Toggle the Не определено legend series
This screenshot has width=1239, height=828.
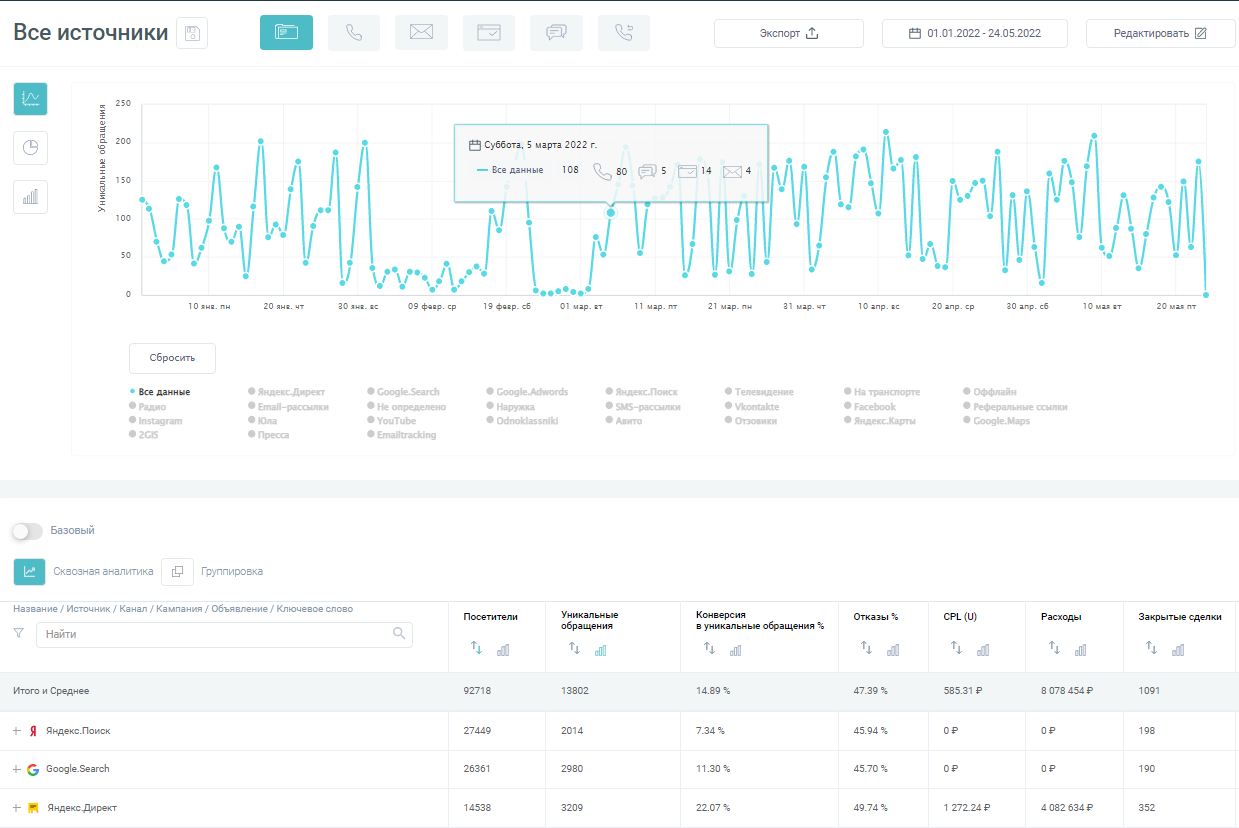pos(407,407)
